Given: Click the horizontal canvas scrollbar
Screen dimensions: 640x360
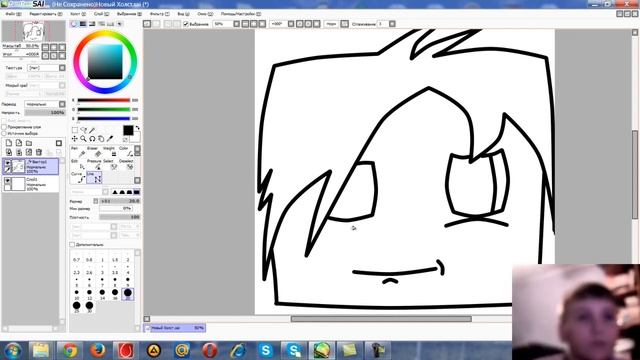Looking at the screenshot, I should point(381,319).
